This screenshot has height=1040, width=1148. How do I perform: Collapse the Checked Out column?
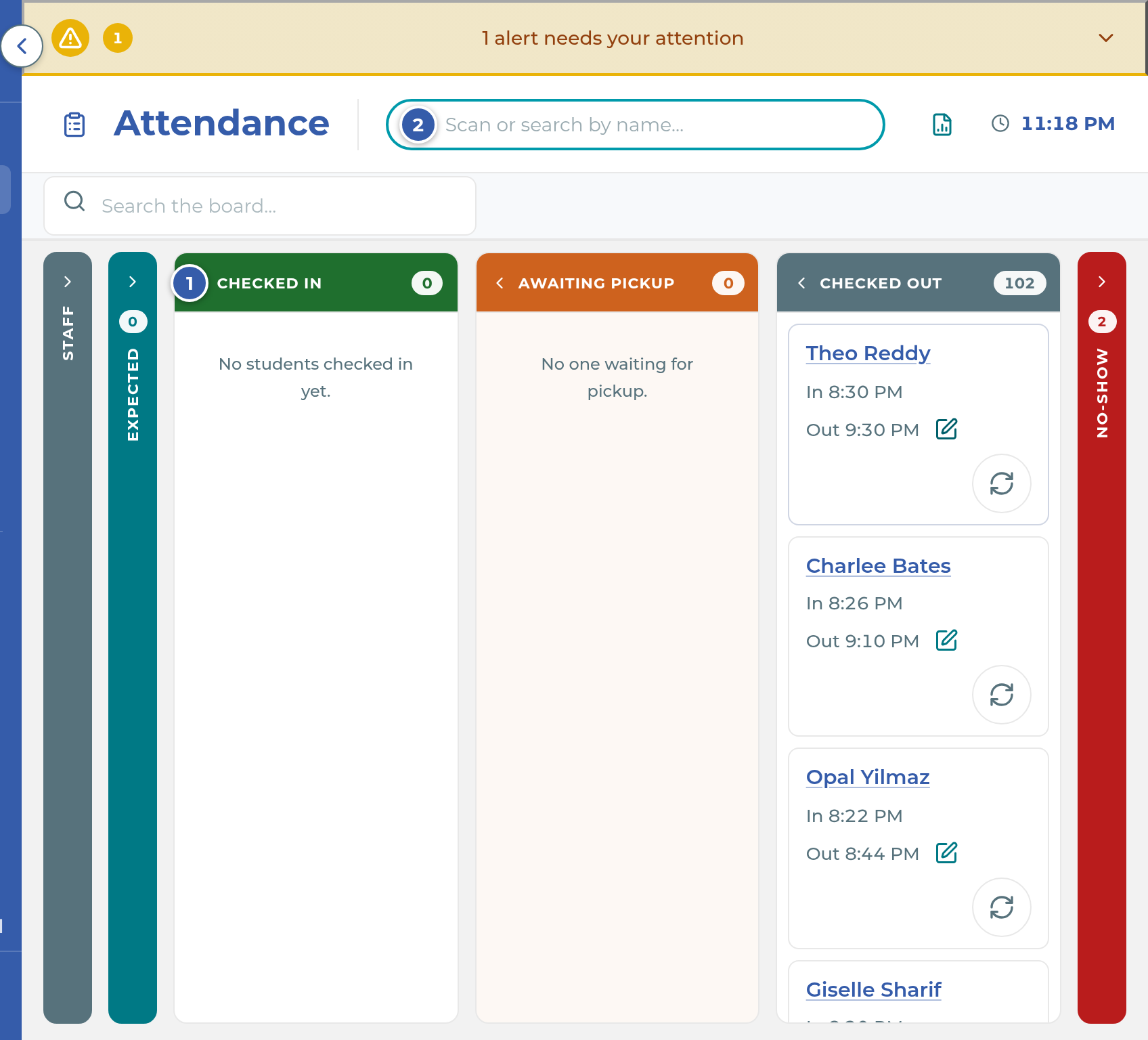pos(802,283)
